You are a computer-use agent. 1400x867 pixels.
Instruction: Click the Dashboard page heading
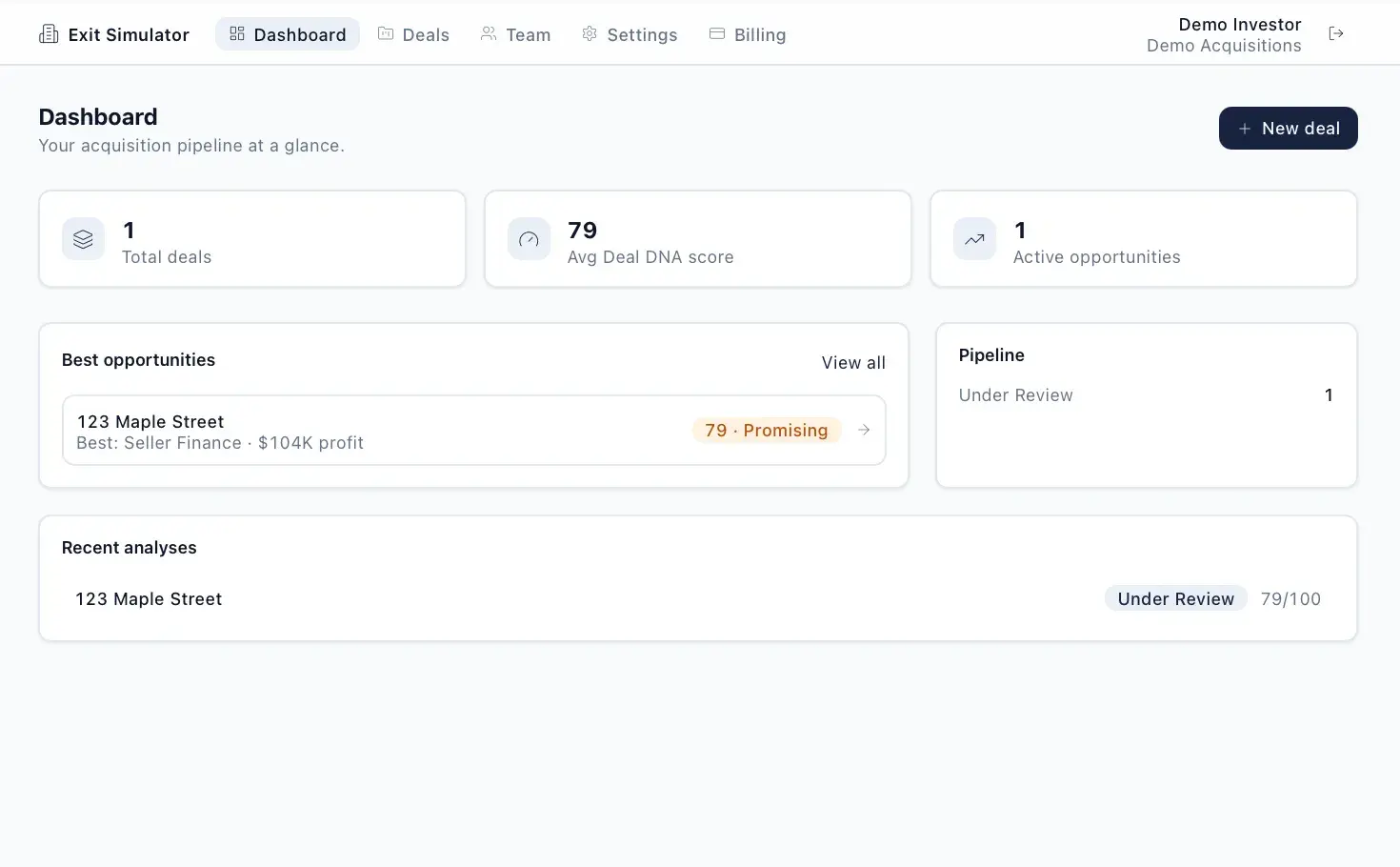point(98,117)
